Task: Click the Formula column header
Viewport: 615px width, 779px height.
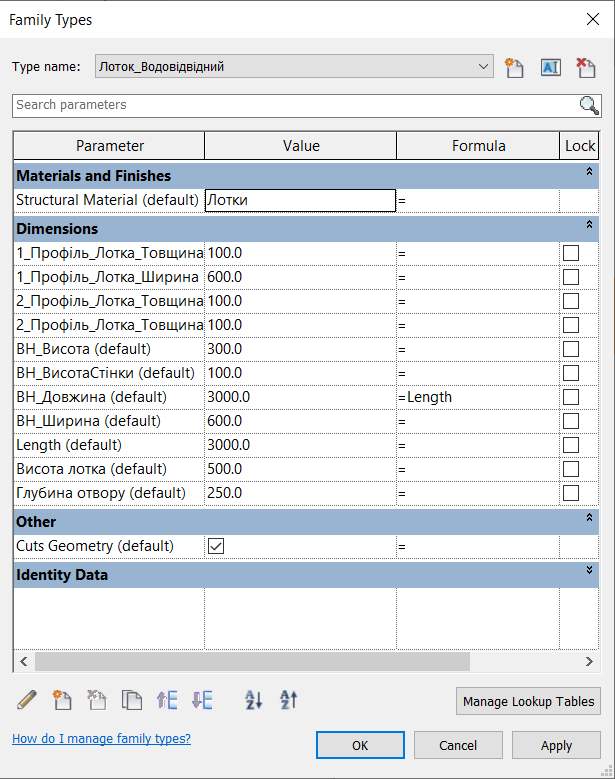Action: [x=478, y=146]
